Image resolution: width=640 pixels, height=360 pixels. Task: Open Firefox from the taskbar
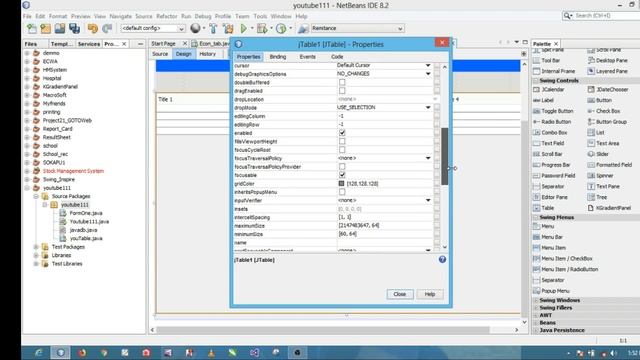coord(82,353)
